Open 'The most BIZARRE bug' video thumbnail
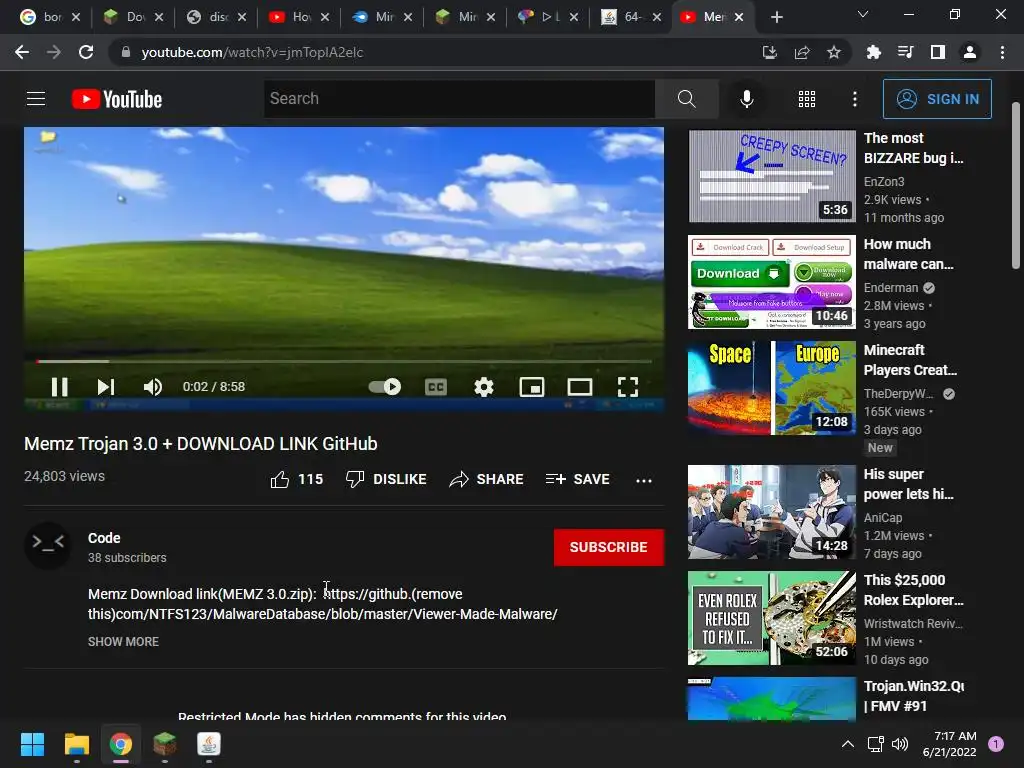Viewport: 1024px width, 768px height. [x=772, y=176]
